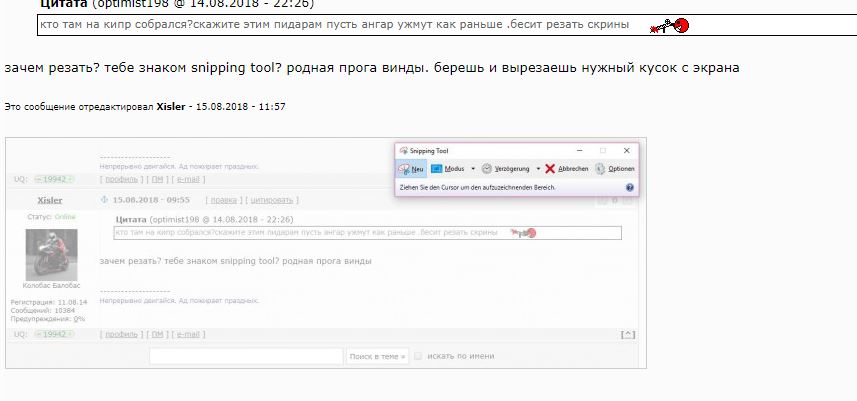This screenshot has width=857, height=401.
Task: Open the Xisler username link above the avatar
Action: pyautogui.click(x=50, y=200)
